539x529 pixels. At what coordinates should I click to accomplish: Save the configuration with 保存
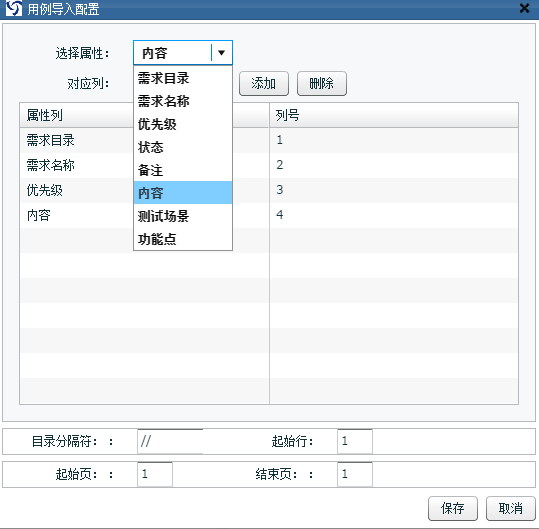pyautogui.click(x=453, y=508)
